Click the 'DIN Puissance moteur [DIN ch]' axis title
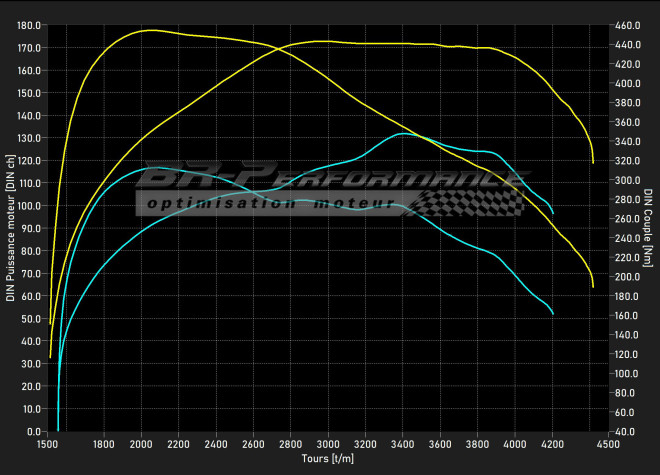 (10, 228)
